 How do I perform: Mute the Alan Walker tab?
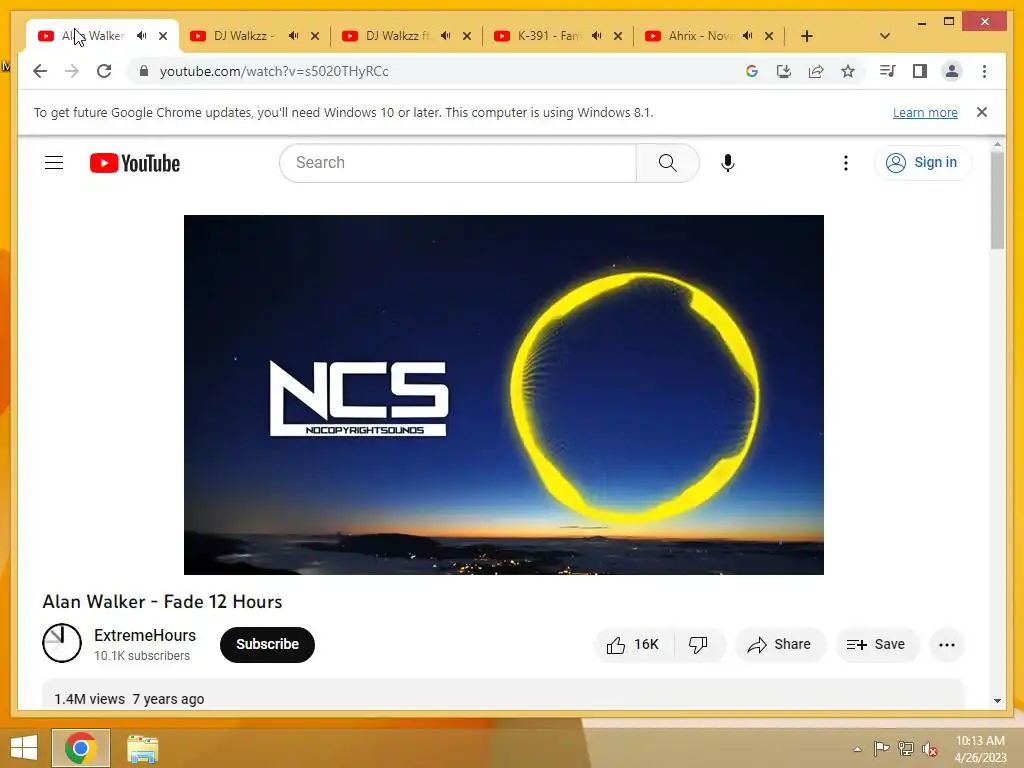[x=142, y=36]
